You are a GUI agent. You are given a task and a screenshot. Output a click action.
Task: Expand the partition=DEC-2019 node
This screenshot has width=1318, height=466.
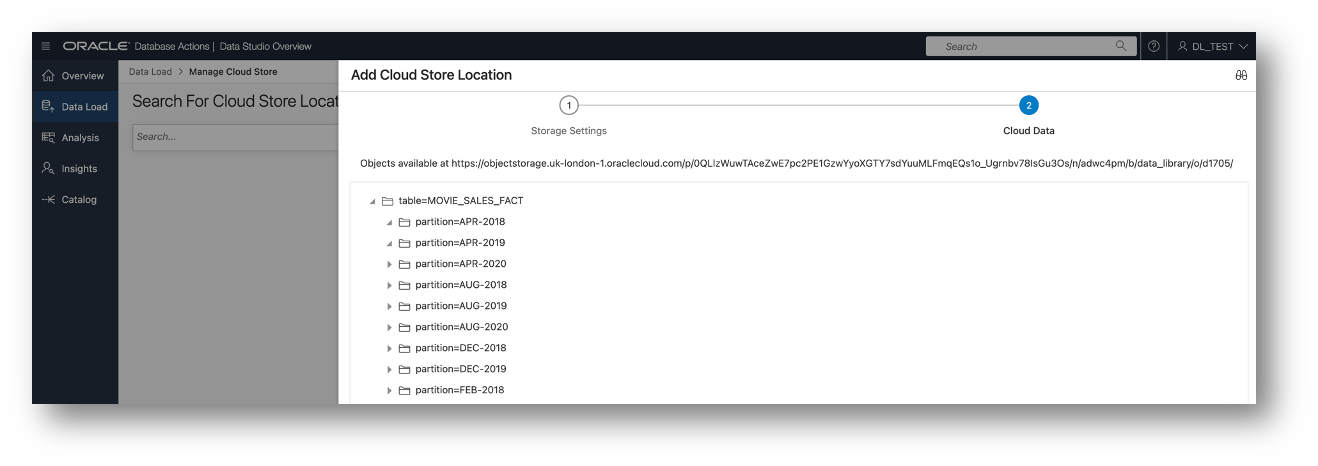tap(389, 369)
